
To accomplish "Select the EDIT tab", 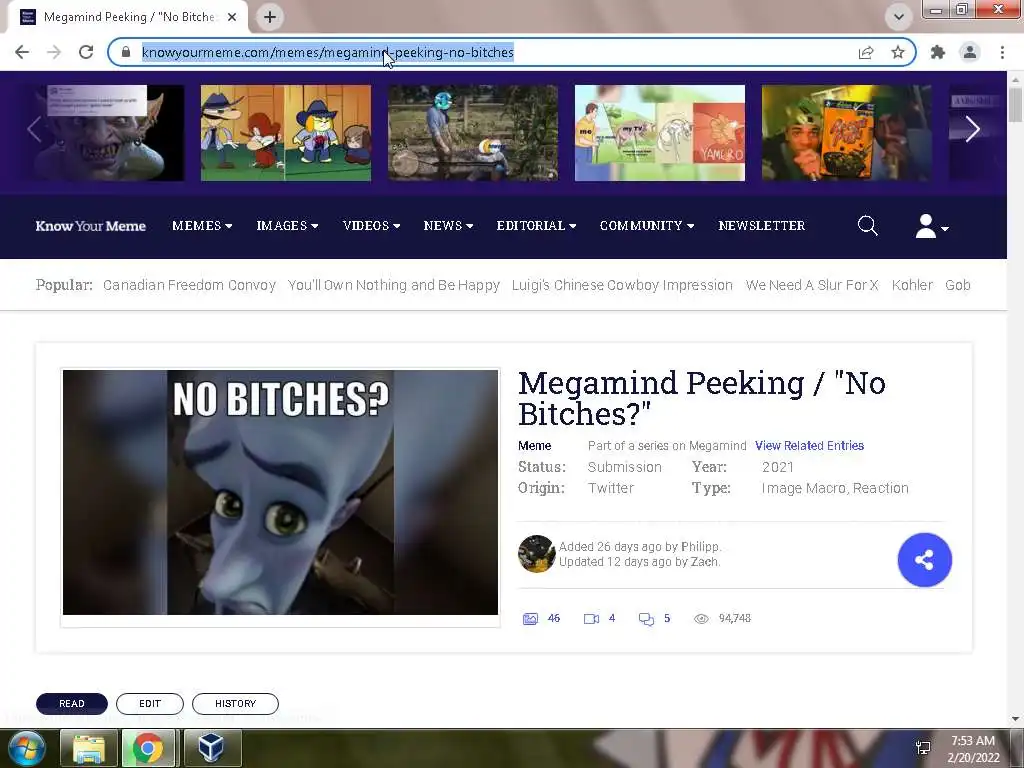I will [150, 703].
